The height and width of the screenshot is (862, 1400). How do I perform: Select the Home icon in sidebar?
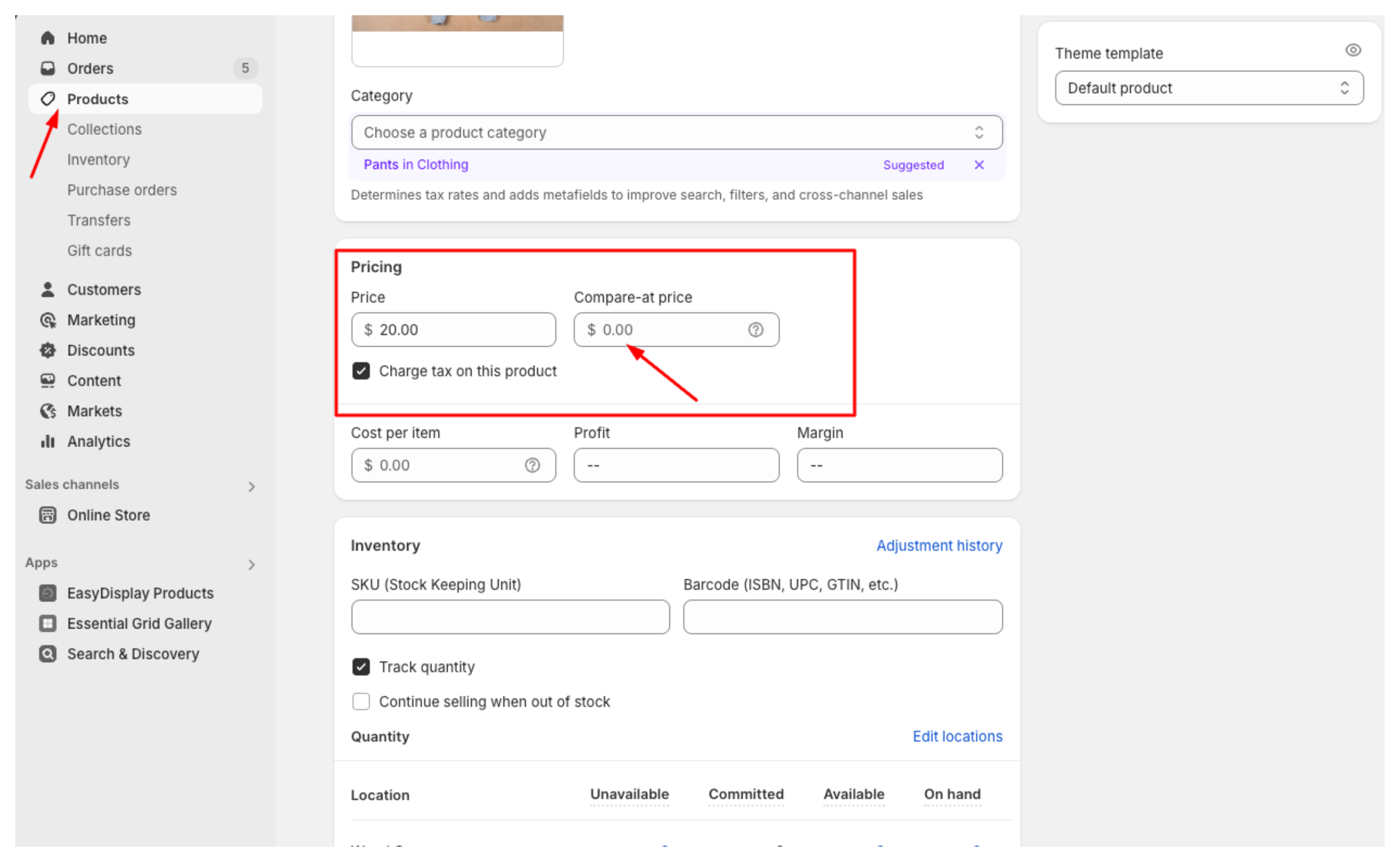[47, 38]
